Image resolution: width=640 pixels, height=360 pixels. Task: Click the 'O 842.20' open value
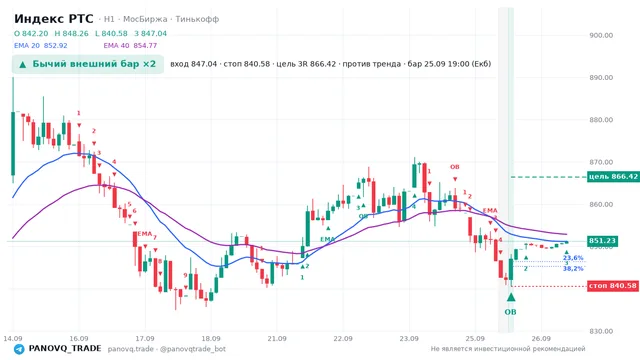pos(31,33)
